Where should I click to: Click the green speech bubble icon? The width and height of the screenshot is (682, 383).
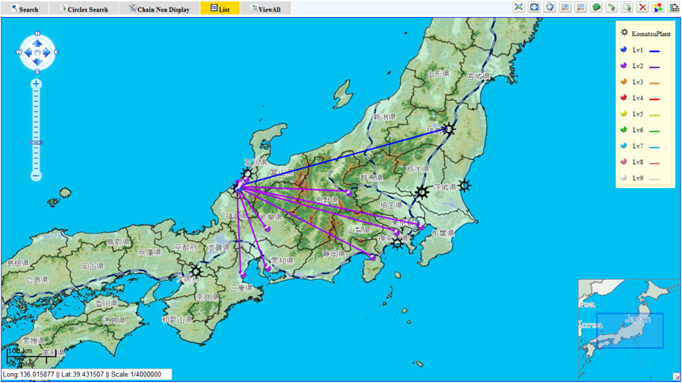tap(596, 7)
